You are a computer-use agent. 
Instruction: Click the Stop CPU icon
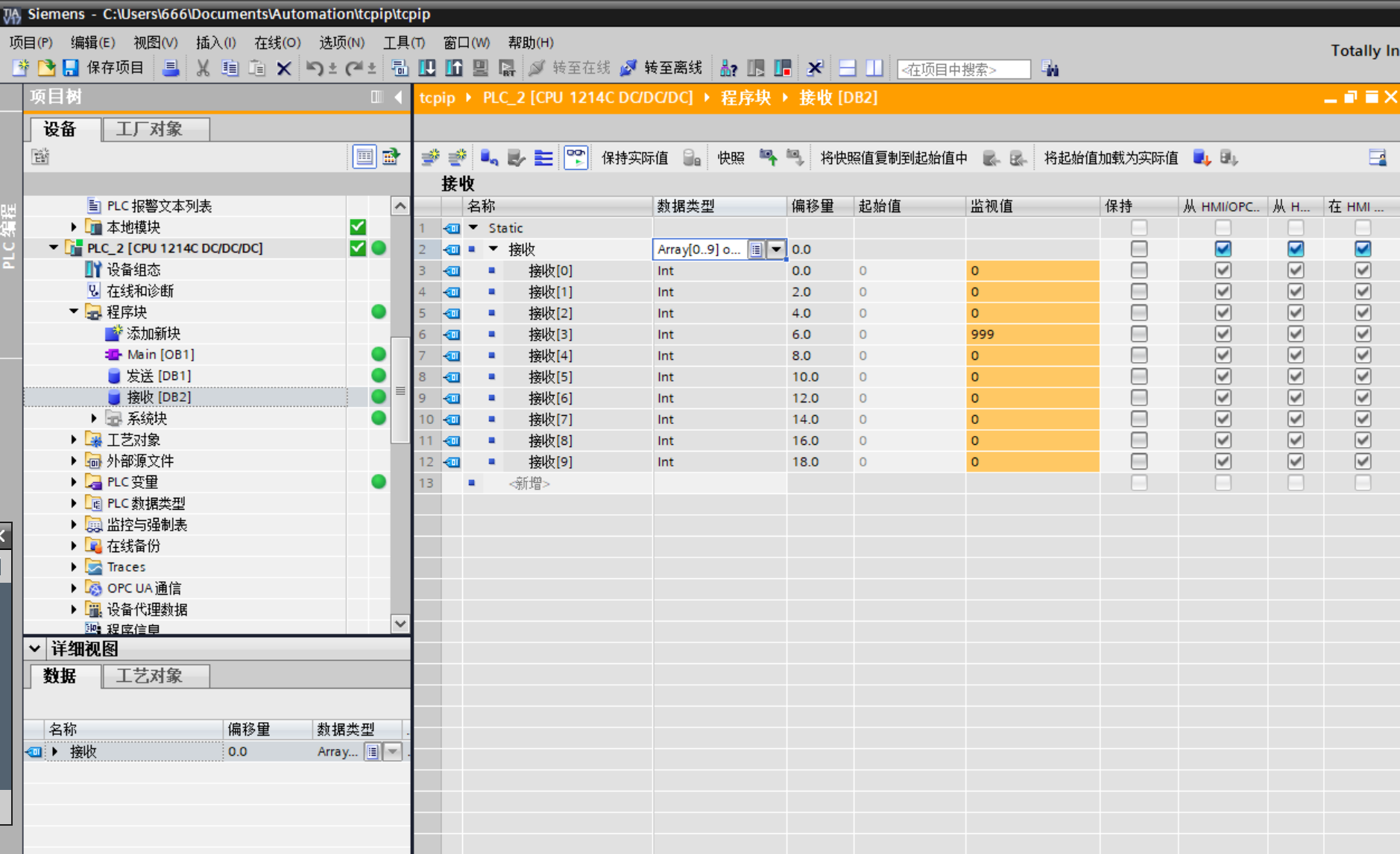[x=783, y=69]
